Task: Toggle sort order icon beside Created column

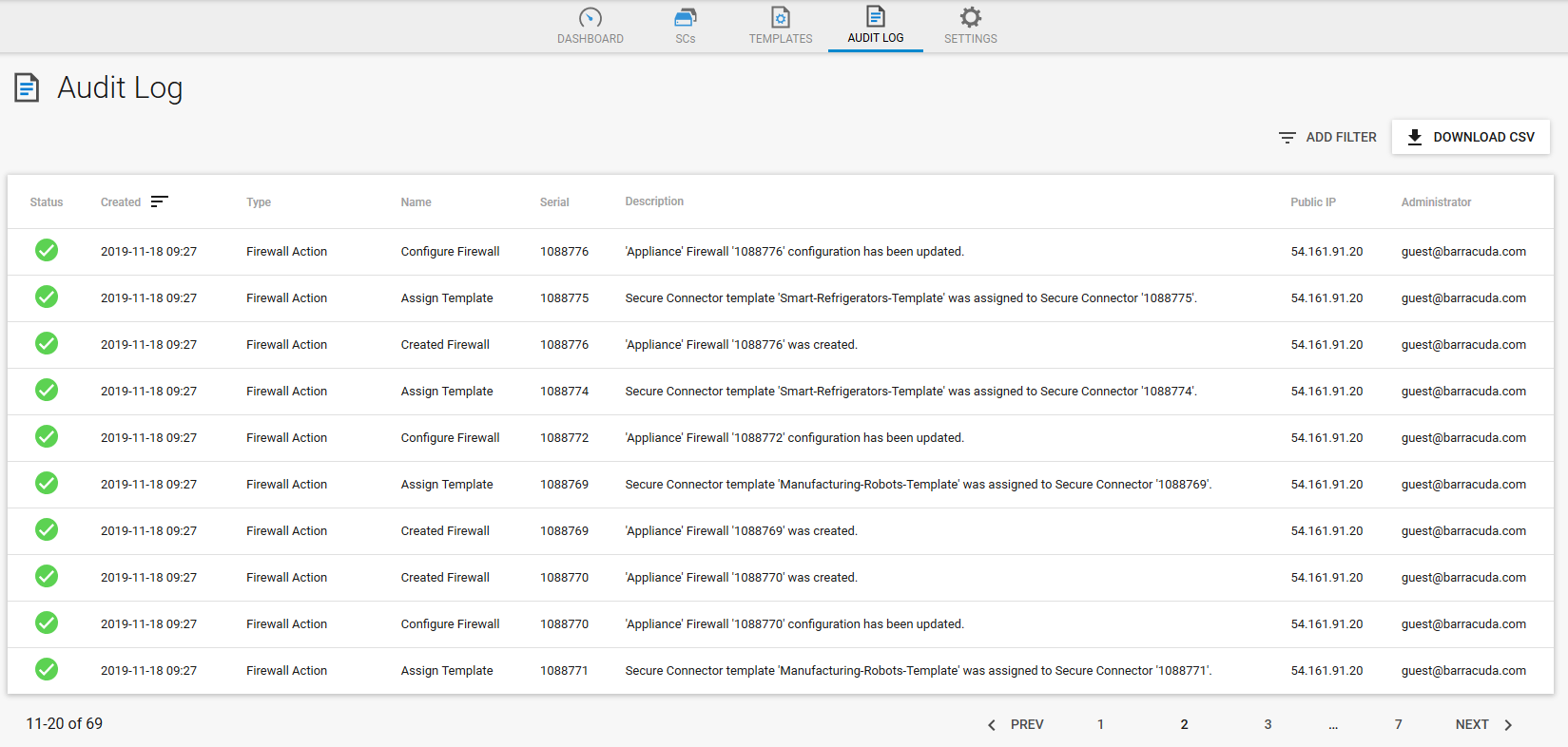Action: point(160,201)
